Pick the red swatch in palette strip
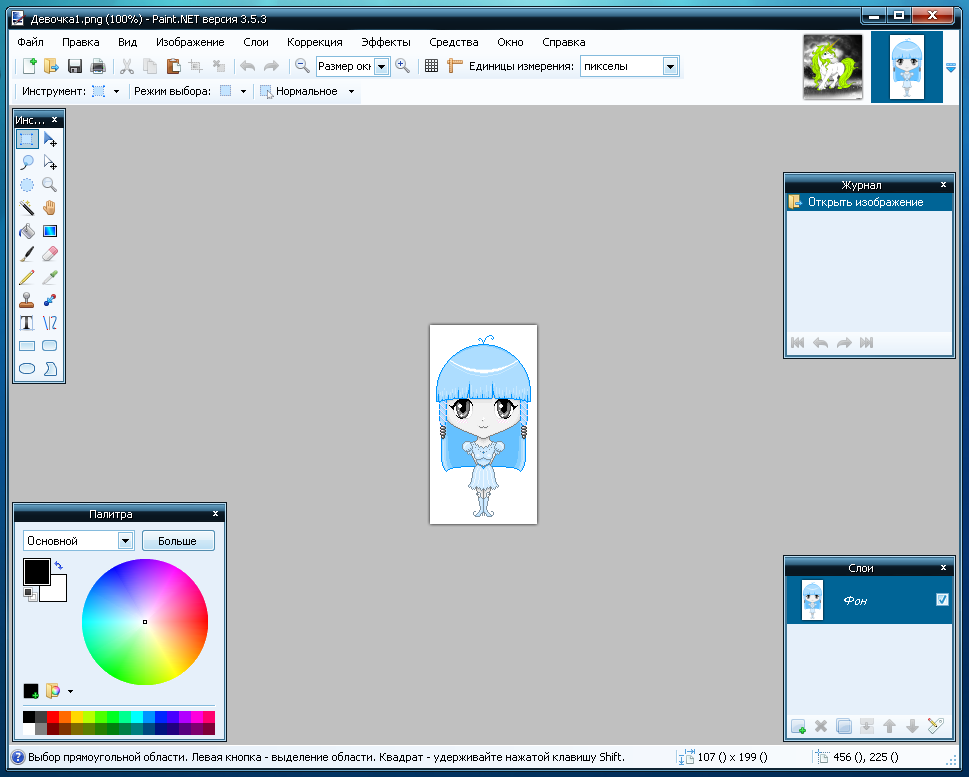 pyautogui.click(x=53, y=717)
